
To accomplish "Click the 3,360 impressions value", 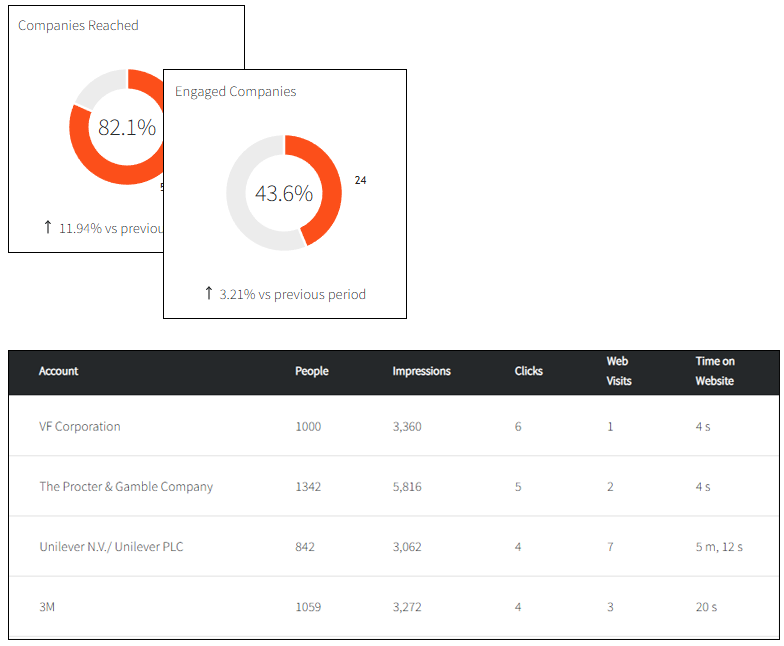I will [x=407, y=426].
